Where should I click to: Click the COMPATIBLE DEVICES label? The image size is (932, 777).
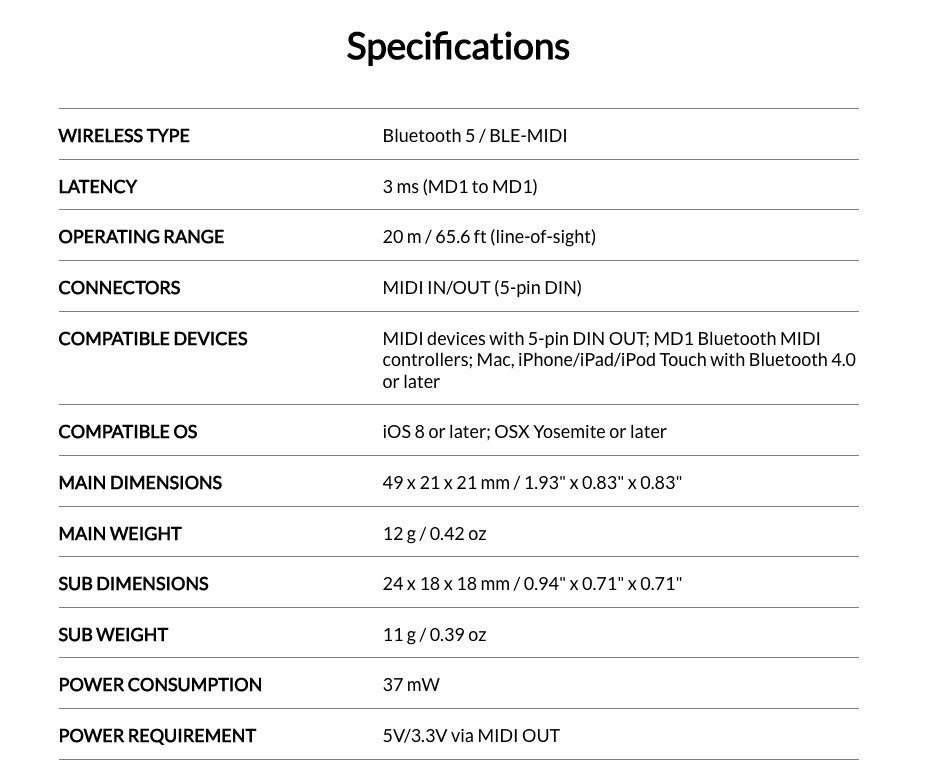(x=153, y=339)
